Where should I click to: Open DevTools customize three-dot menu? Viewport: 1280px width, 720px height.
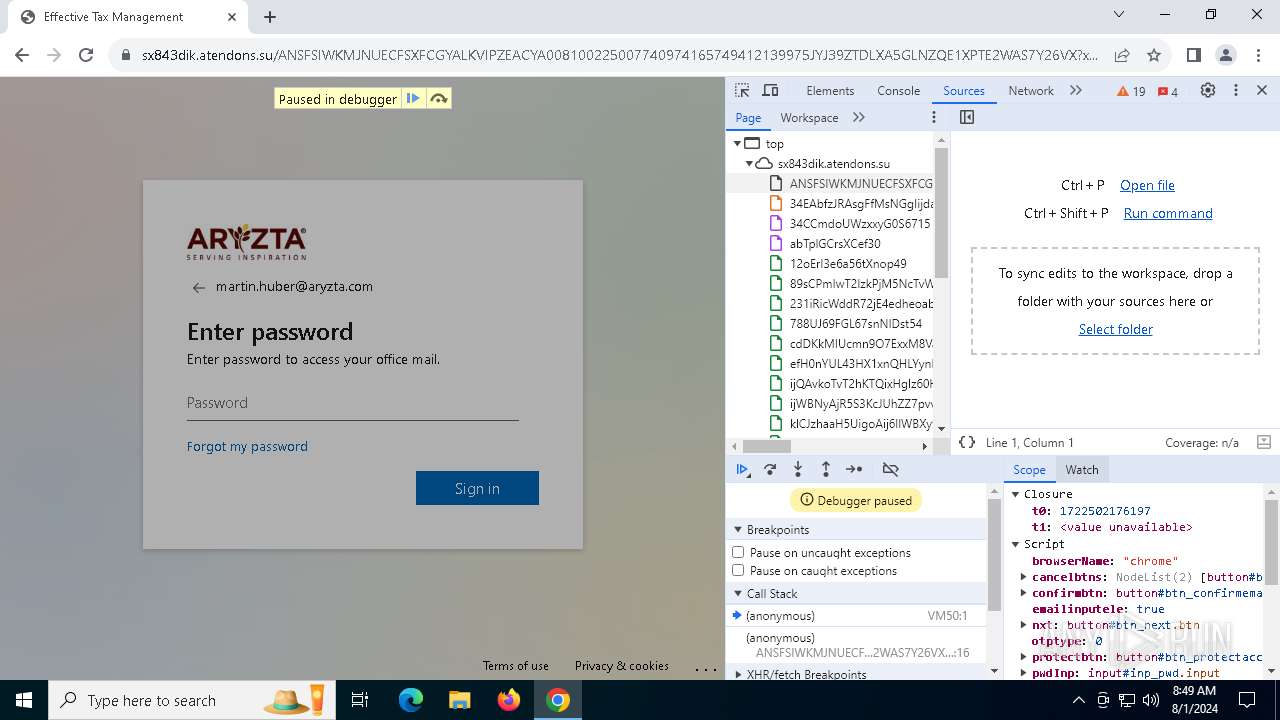(1236, 90)
